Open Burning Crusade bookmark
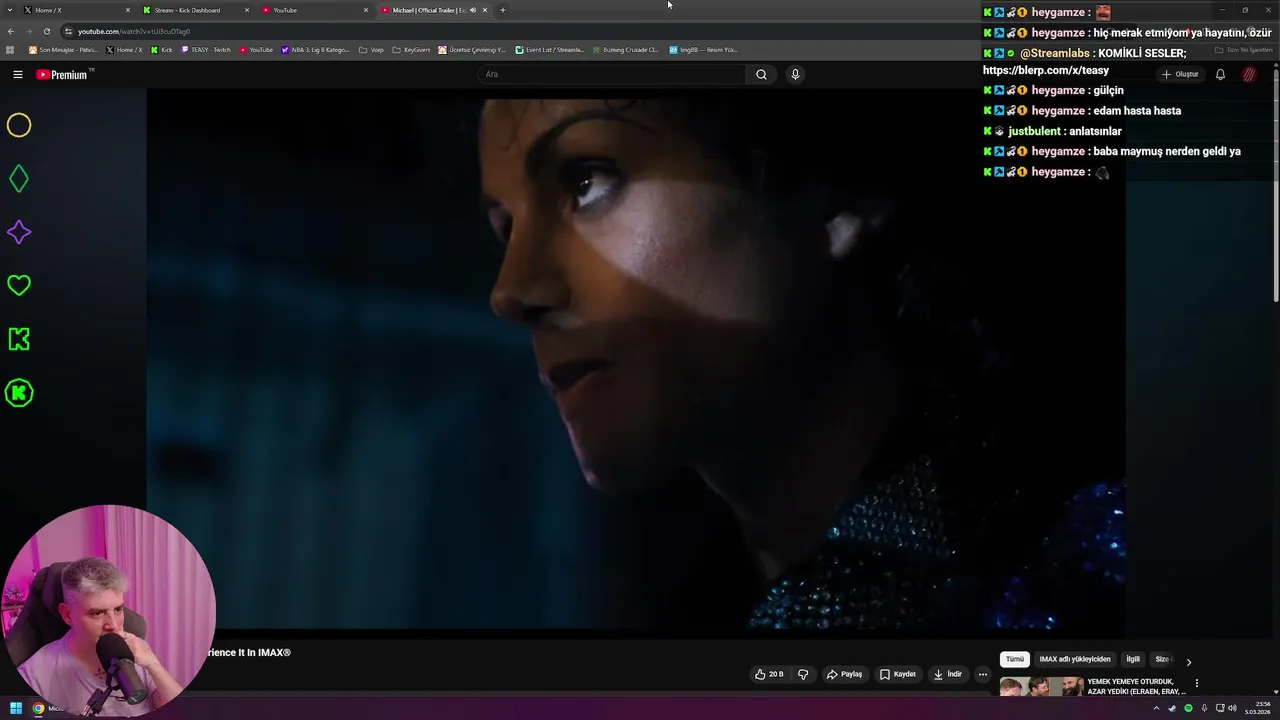 click(626, 49)
